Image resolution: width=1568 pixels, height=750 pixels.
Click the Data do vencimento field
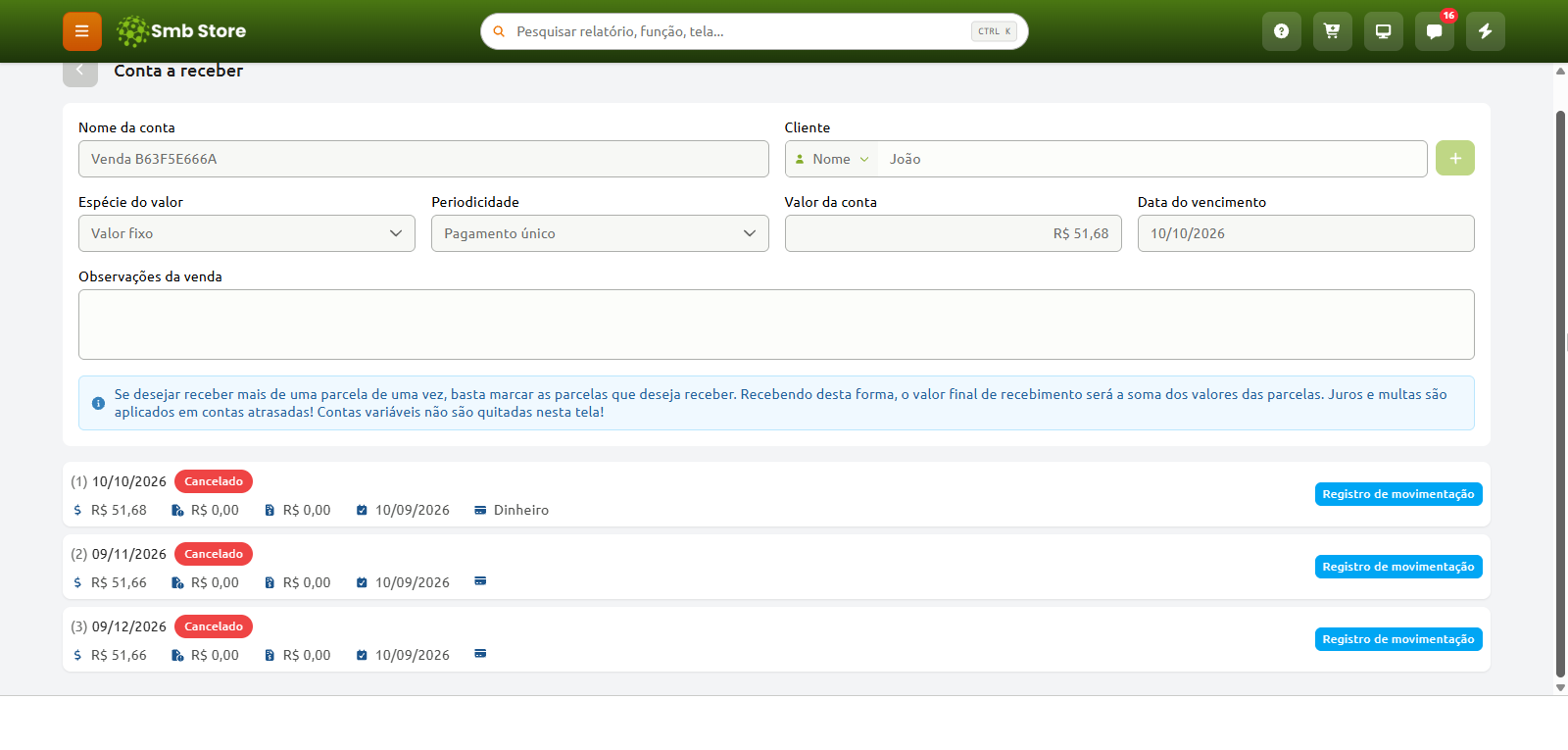(x=1306, y=233)
